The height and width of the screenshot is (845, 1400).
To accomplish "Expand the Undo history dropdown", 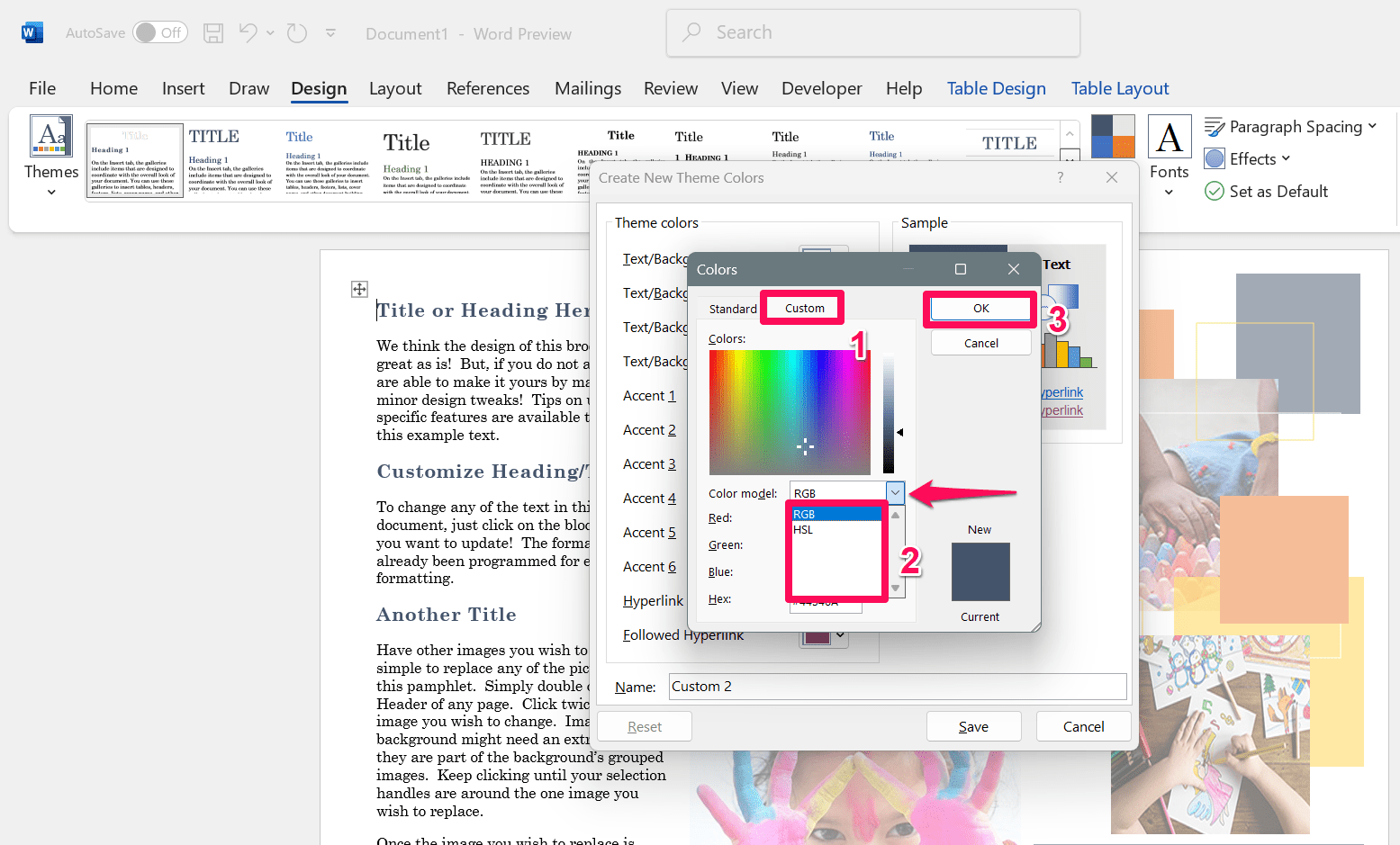I will [x=270, y=33].
